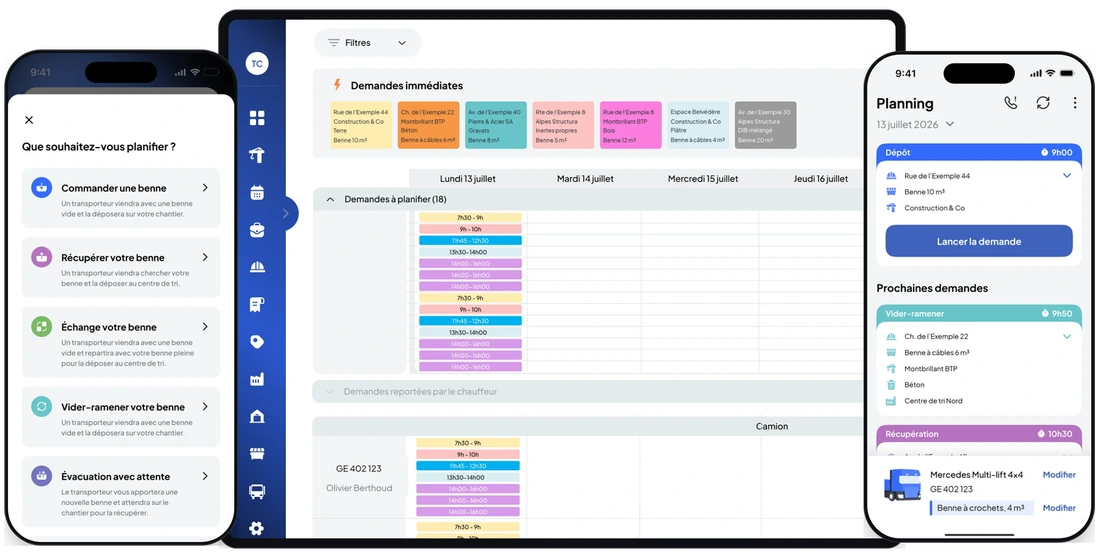Open the pink Rte de l'Exemple 8 card
Screen dimensions: 1100x558
point(563,125)
